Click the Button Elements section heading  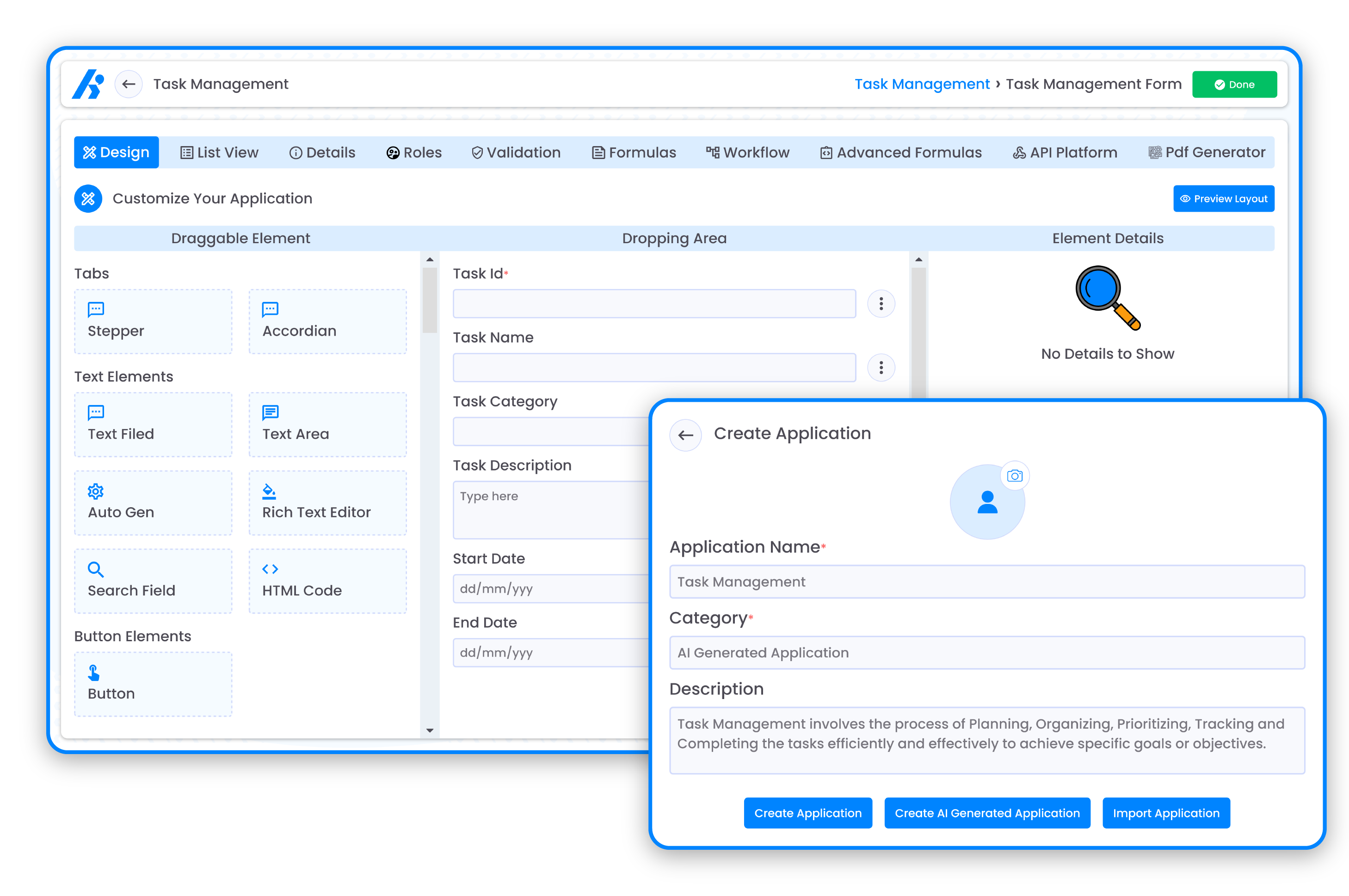coord(133,636)
